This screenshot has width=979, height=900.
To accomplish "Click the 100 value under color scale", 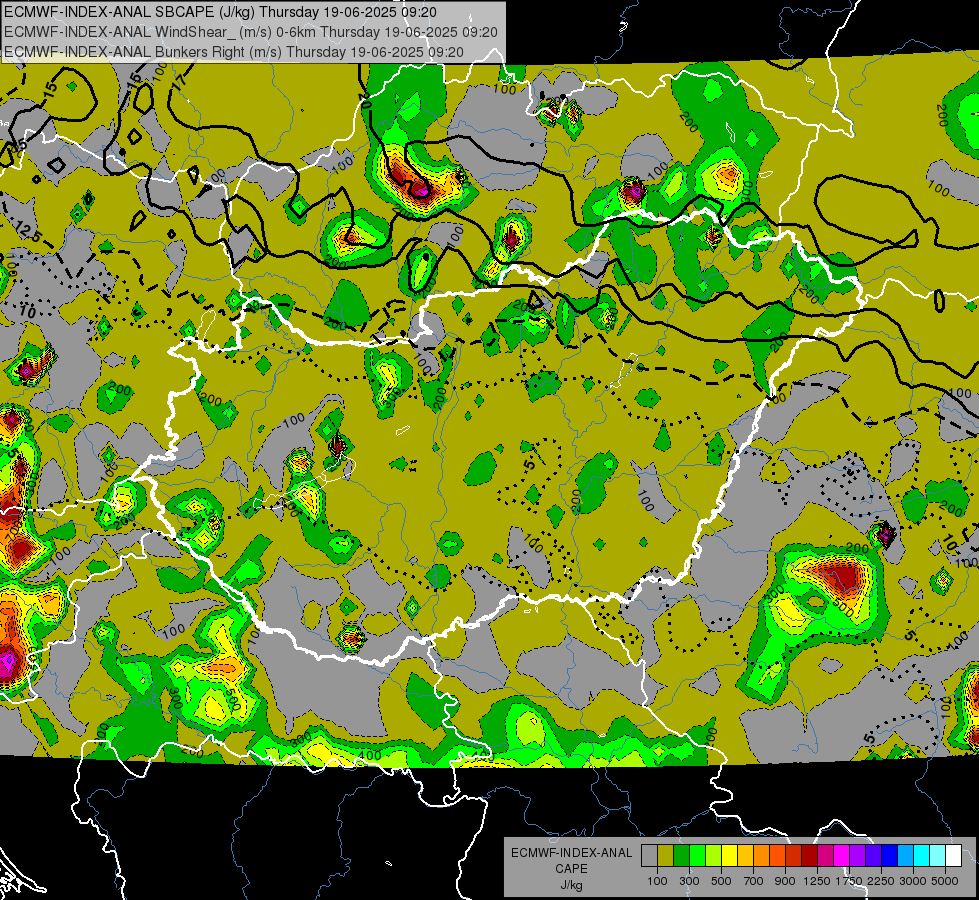I will click(x=657, y=881).
